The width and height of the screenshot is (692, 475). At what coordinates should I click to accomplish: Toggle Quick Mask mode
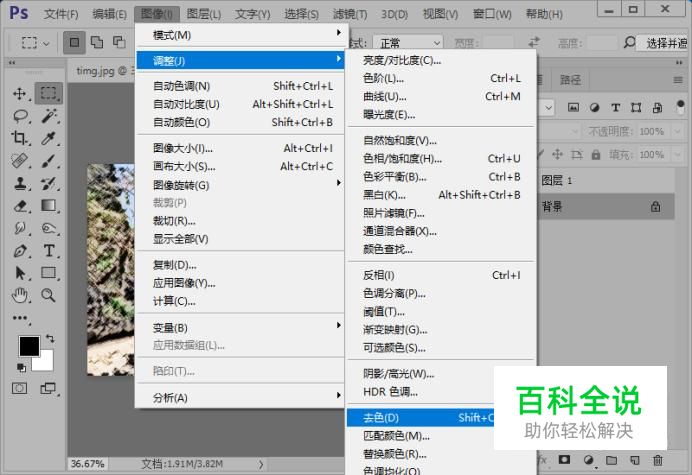[x=19, y=388]
